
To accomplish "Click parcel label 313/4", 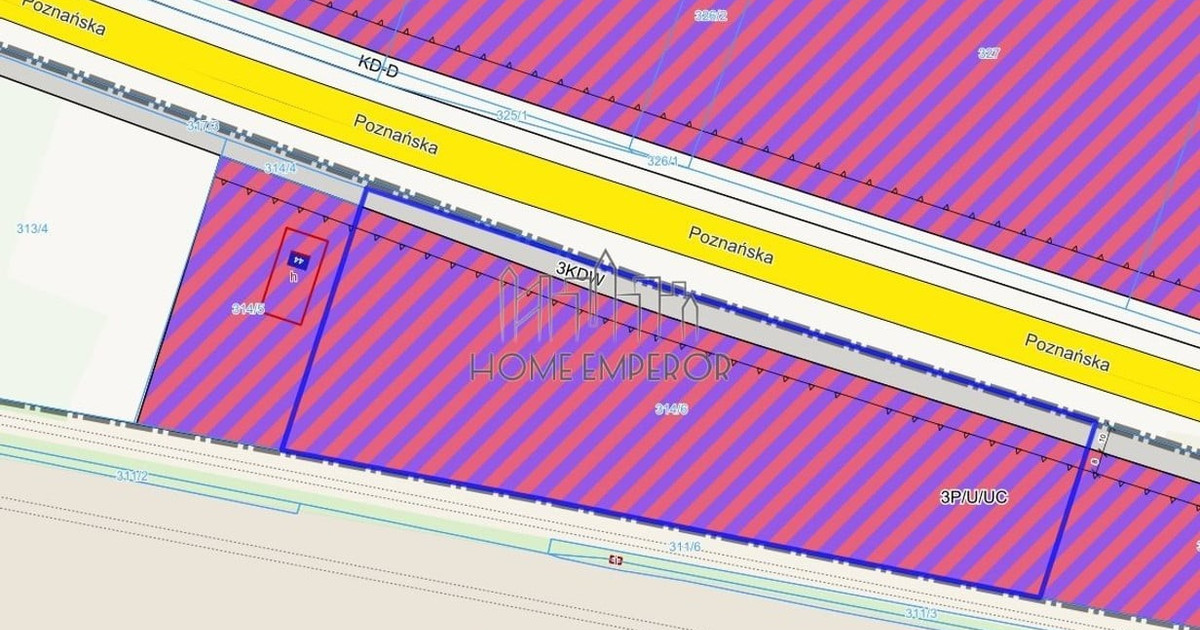I will coord(32,228).
